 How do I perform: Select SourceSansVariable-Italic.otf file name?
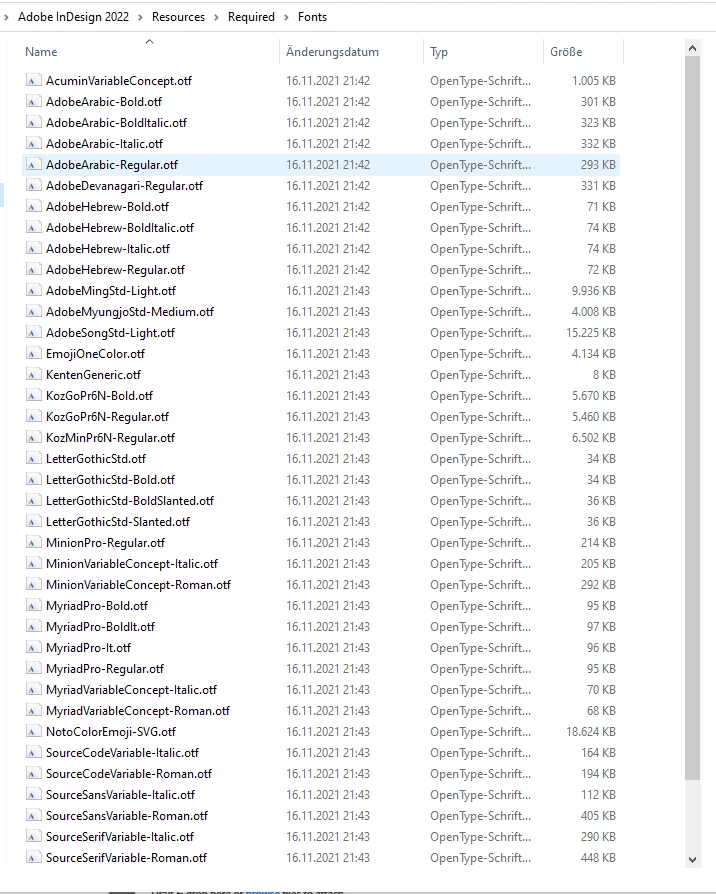click(121, 795)
